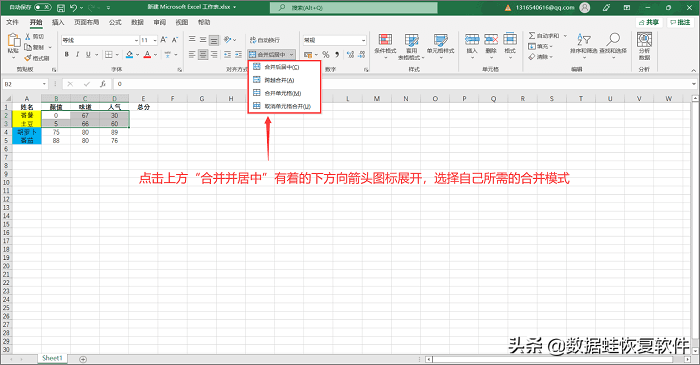Open the font size dropdown
The height and width of the screenshot is (365, 700).
pos(155,40)
